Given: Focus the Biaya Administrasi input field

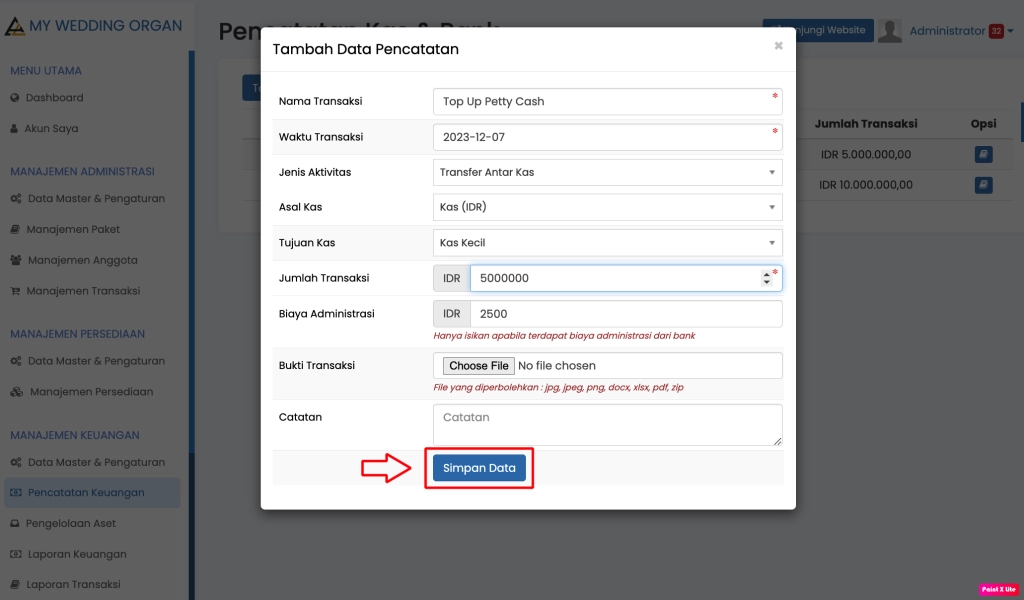Looking at the screenshot, I should (625, 314).
